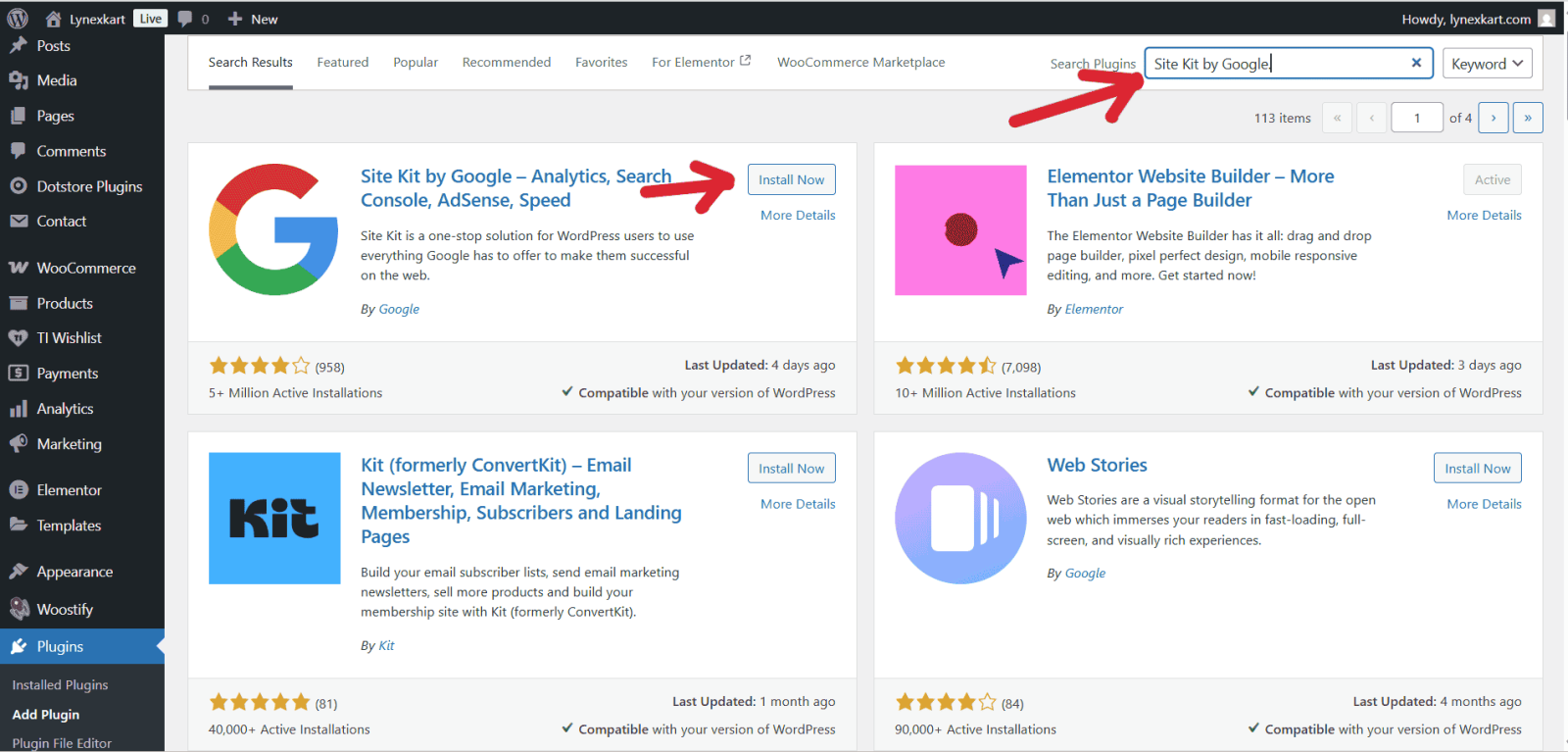The image size is (1568, 752).
Task: Click the Dotstore Plugins icon
Action: (18, 186)
